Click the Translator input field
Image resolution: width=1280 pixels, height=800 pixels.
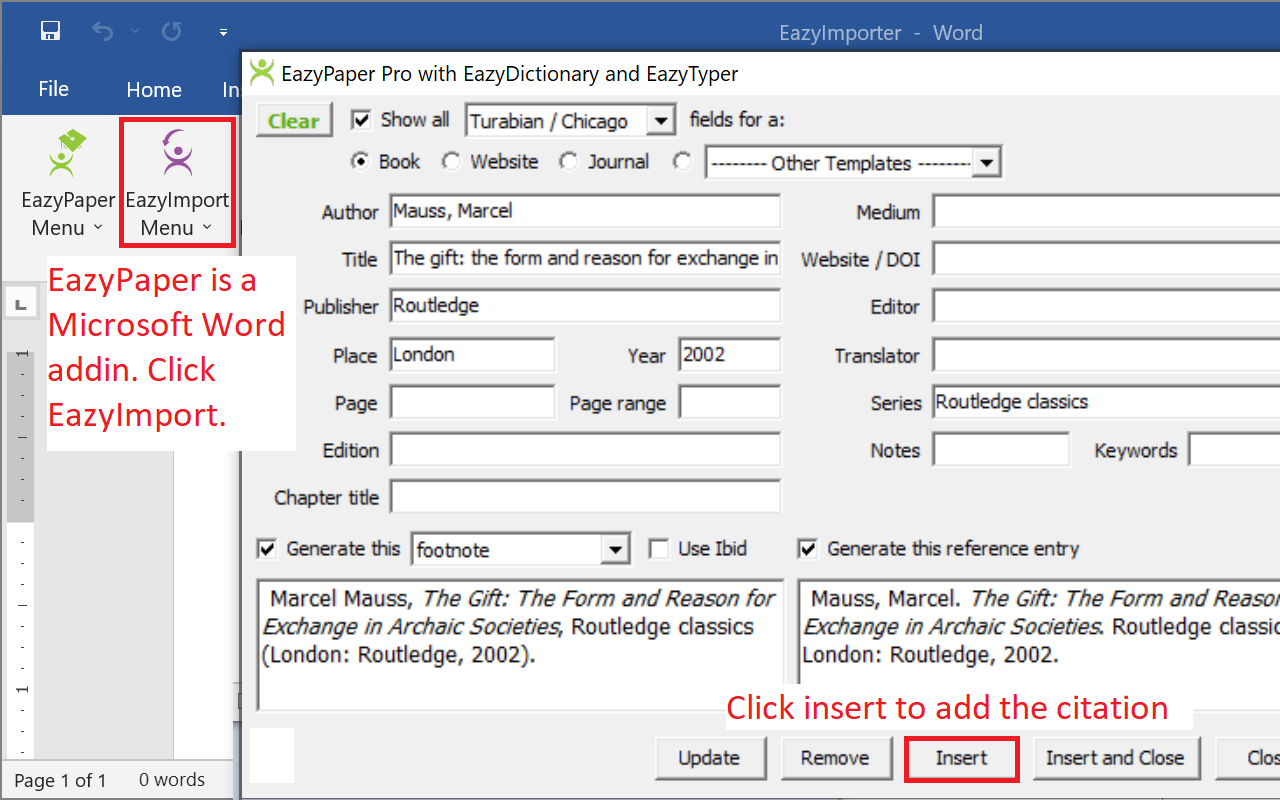click(x=1106, y=355)
